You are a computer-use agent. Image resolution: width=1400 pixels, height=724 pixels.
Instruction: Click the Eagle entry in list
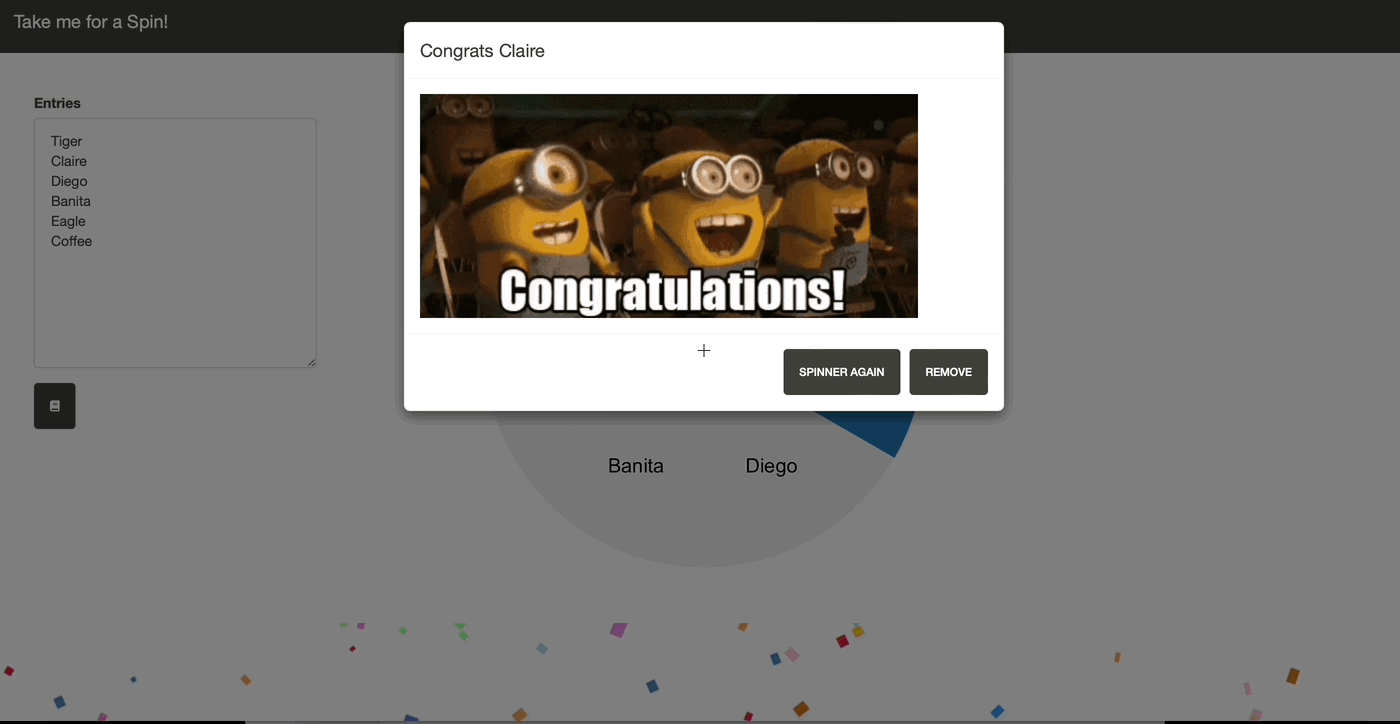point(68,221)
